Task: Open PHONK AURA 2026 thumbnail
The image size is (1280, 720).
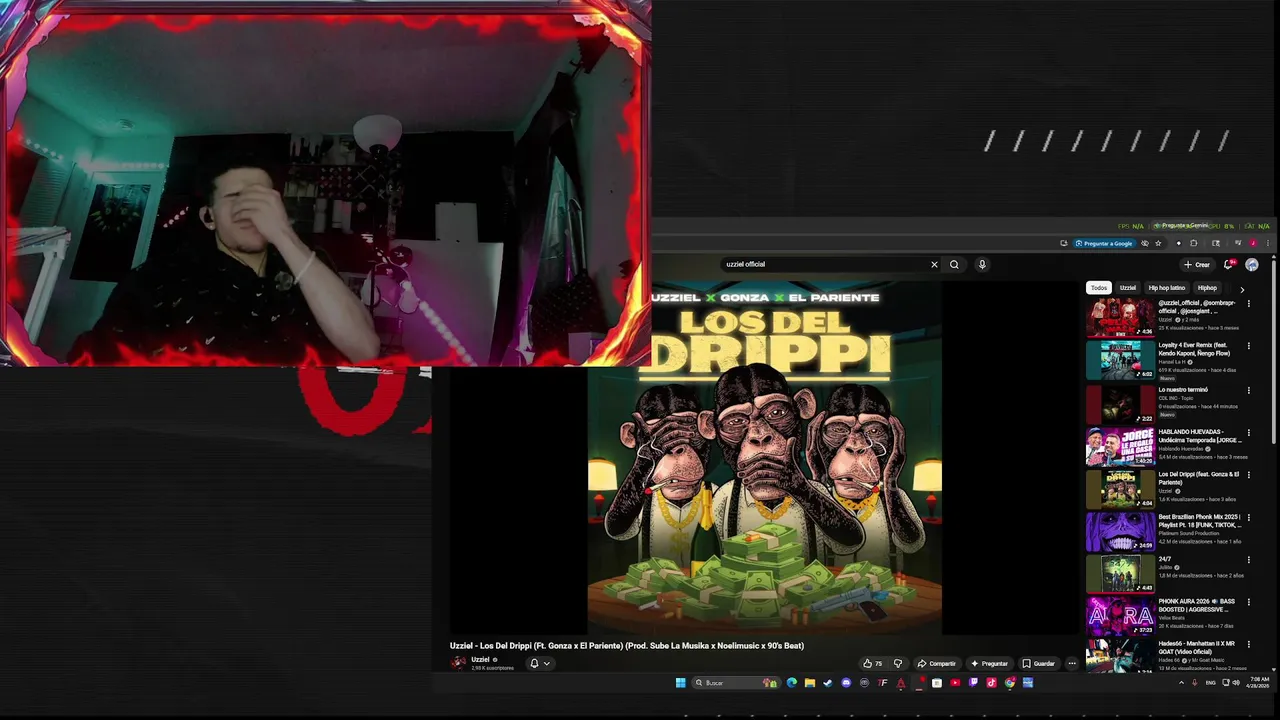Action: tap(1121, 617)
